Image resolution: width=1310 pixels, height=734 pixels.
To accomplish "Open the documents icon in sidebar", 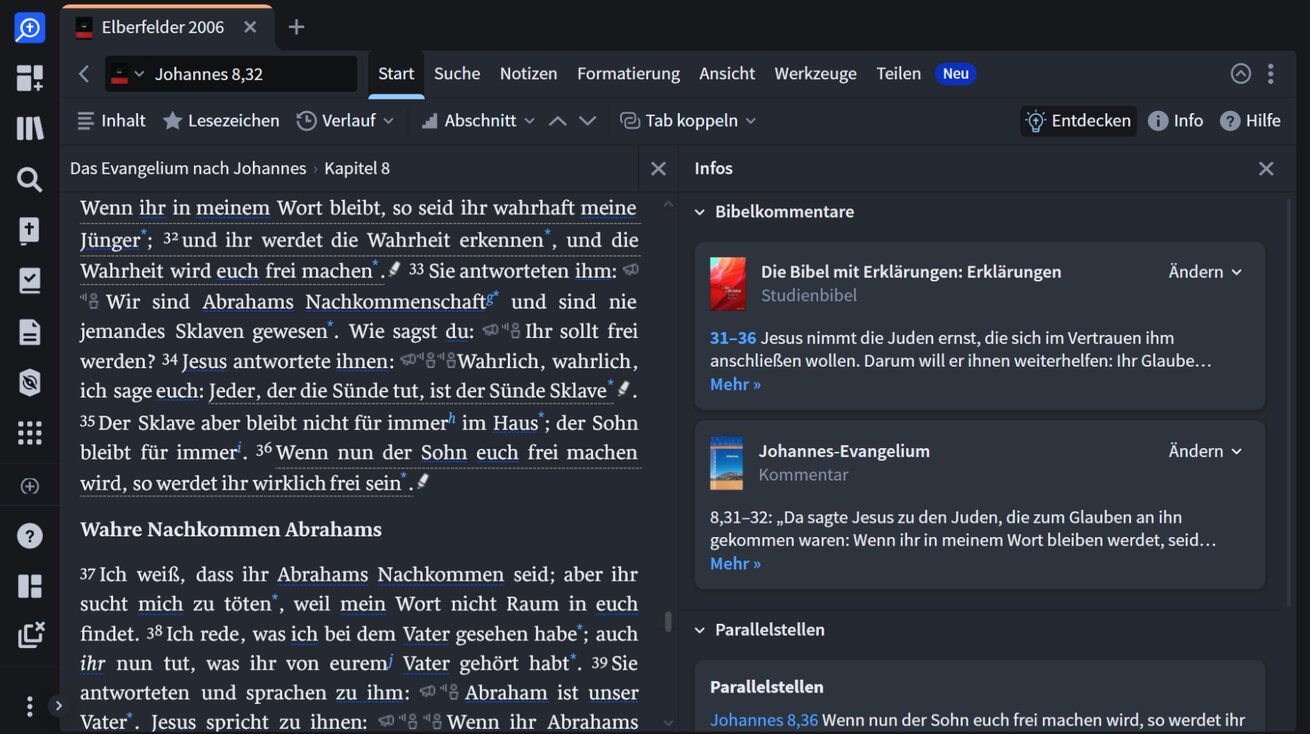I will (x=29, y=332).
